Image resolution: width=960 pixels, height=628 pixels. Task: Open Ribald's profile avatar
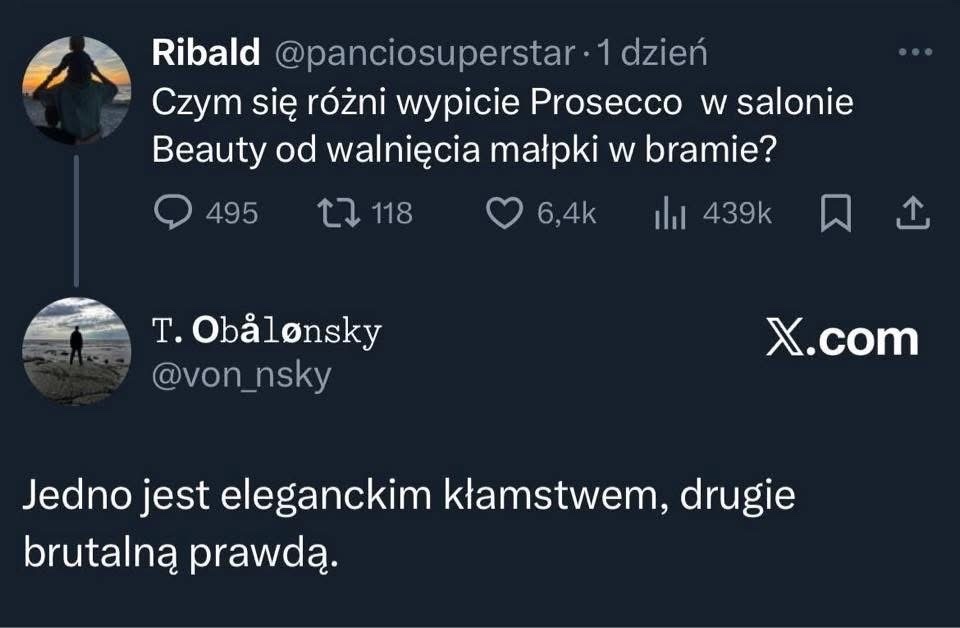pyautogui.click(x=76, y=90)
